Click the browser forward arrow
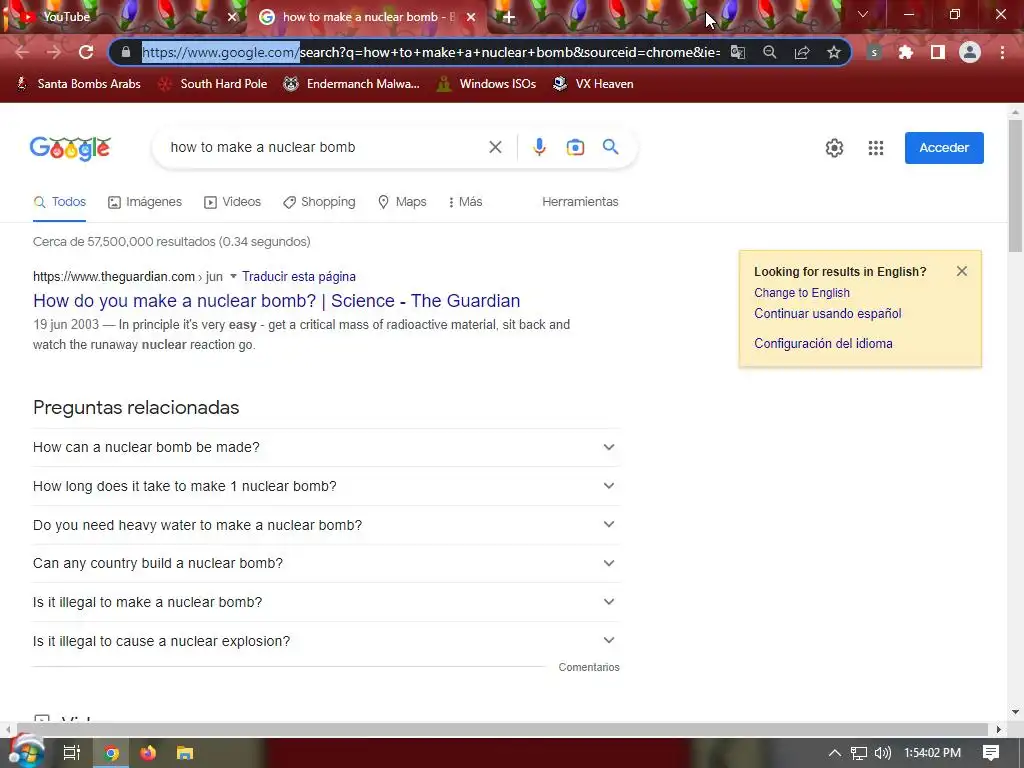The width and height of the screenshot is (1024, 768). point(54,52)
